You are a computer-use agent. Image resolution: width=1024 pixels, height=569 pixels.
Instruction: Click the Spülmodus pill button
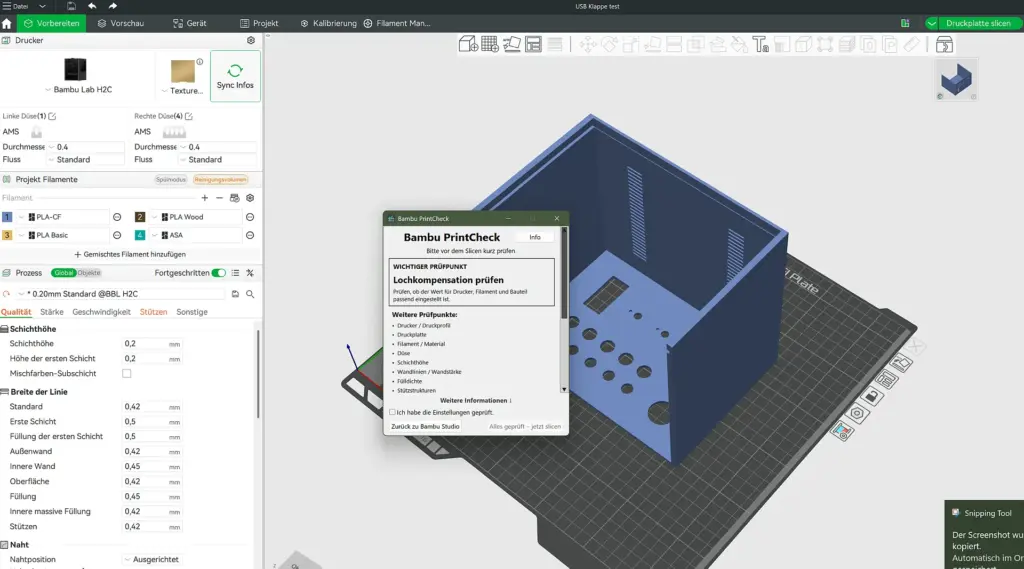pos(171,180)
